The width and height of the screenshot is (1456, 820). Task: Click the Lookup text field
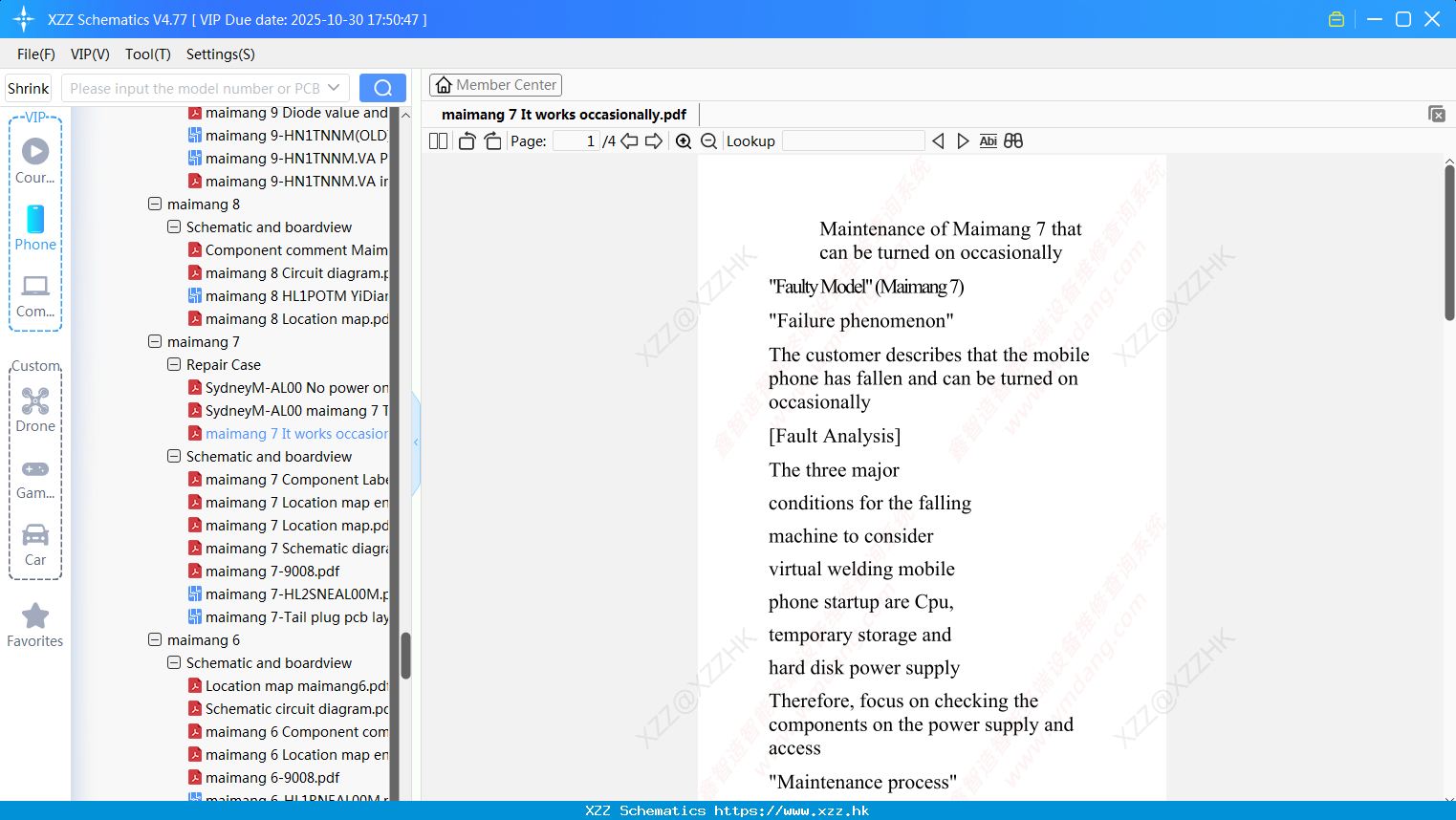tap(854, 140)
